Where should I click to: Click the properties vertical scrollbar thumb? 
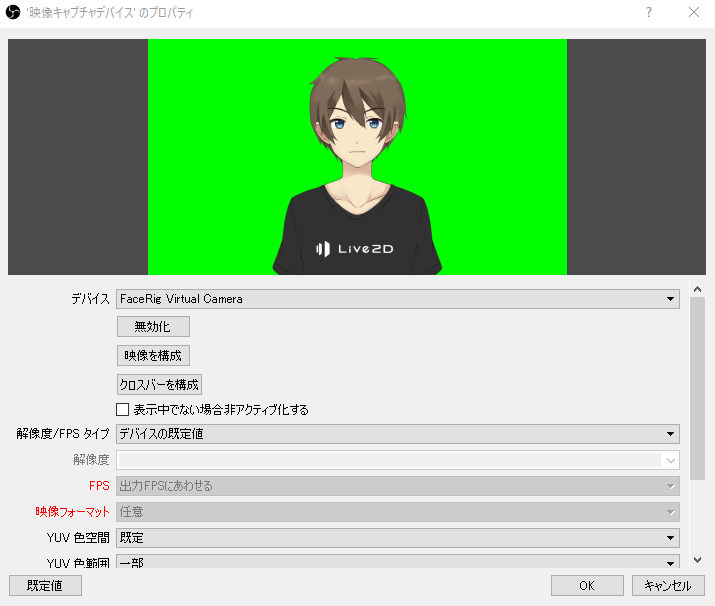coord(697,388)
